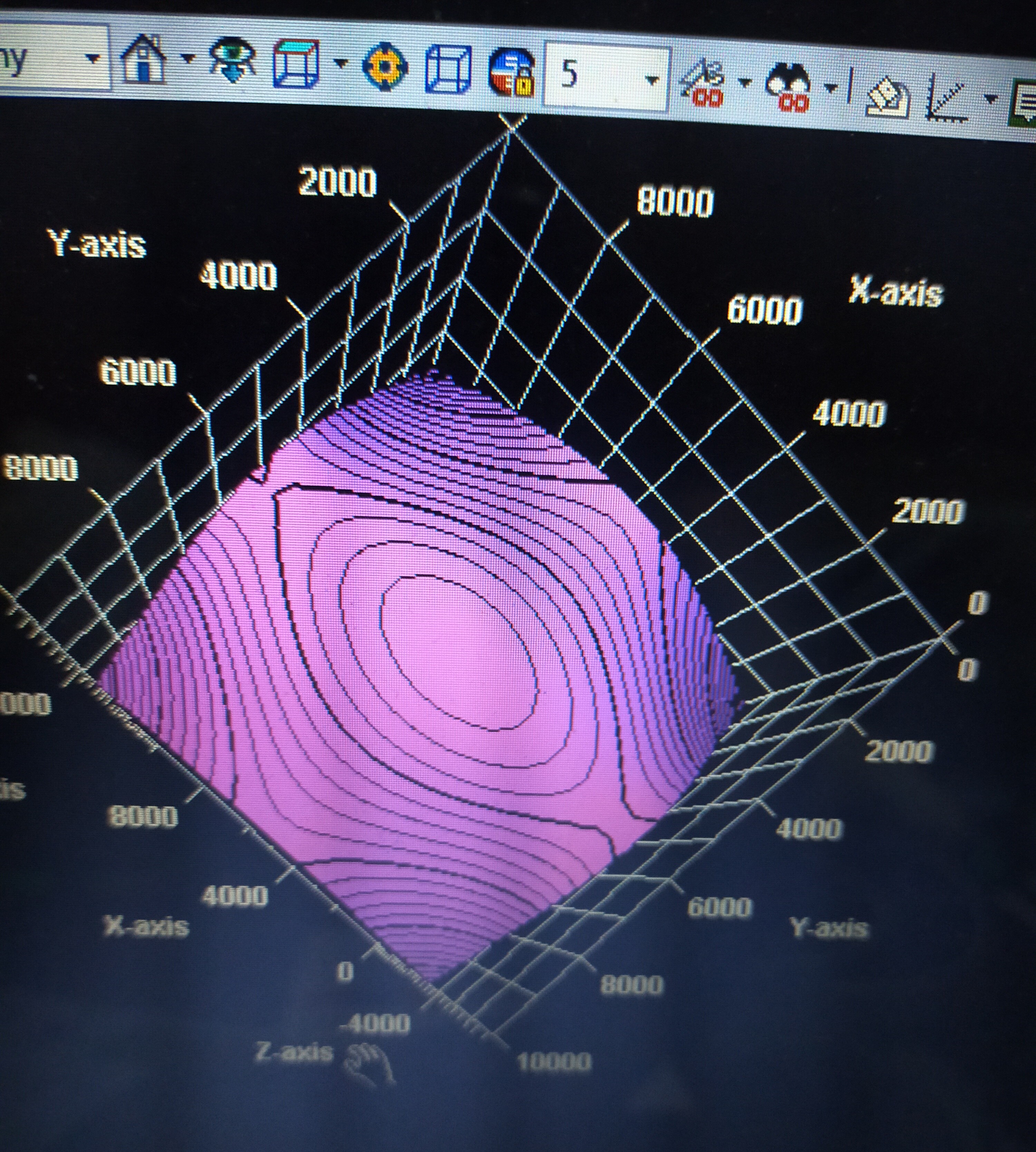Expand the arrow beside the linked binoculars icon
The image size is (1036, 1152).
(832, 88)
